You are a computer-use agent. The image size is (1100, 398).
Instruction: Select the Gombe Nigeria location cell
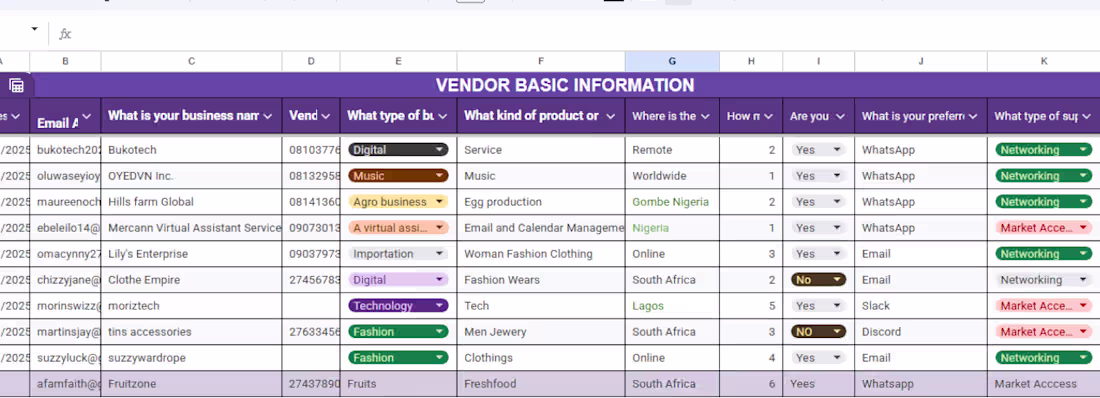[672, 202]
